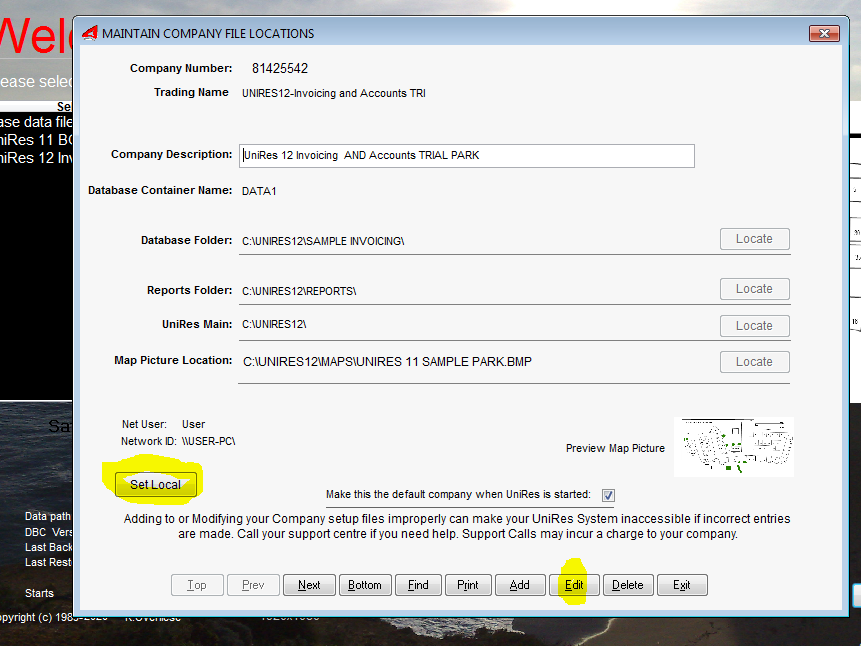Click the UniRes Main path C:\UNIRES12\

point(274,325)
